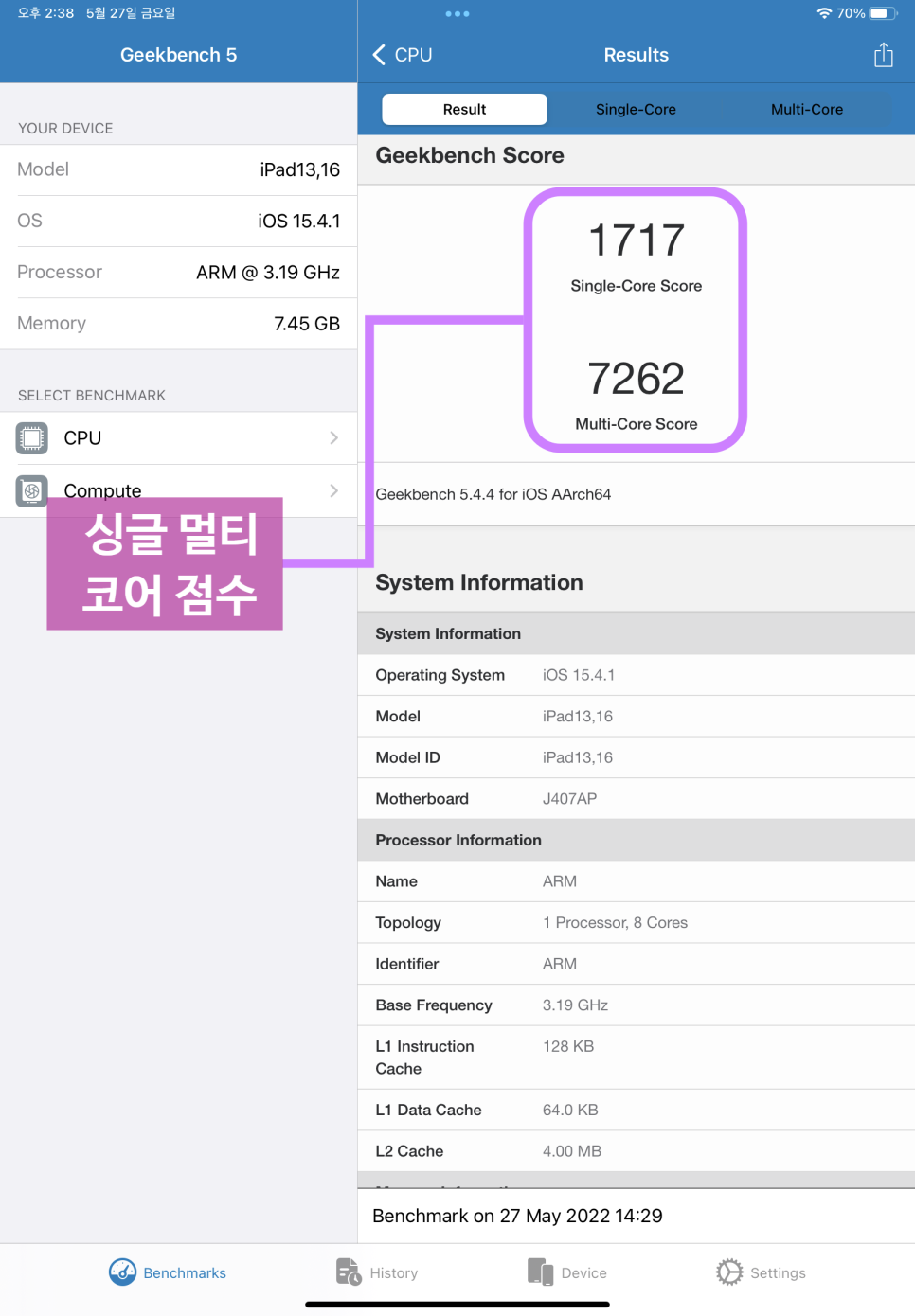Tap the iPad13,16 model value in sidebar
This screenshot has width=915, height=1316.
300,169
